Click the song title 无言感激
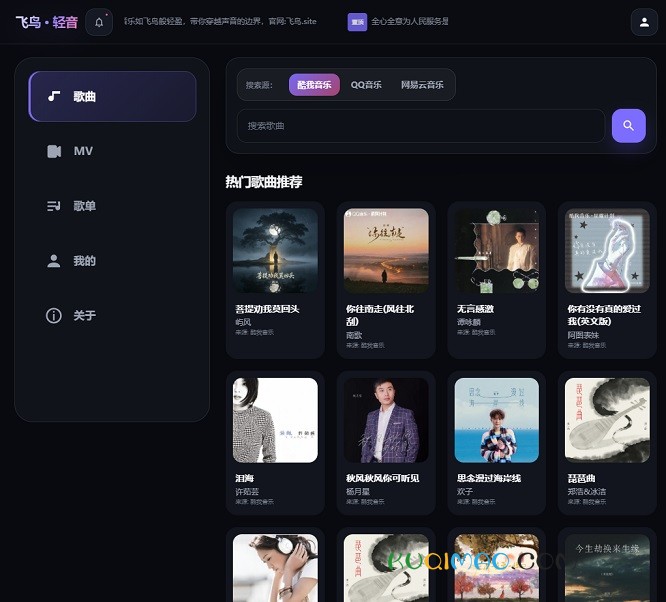This screenshot has width=666, height=602. tap(475, 309)
